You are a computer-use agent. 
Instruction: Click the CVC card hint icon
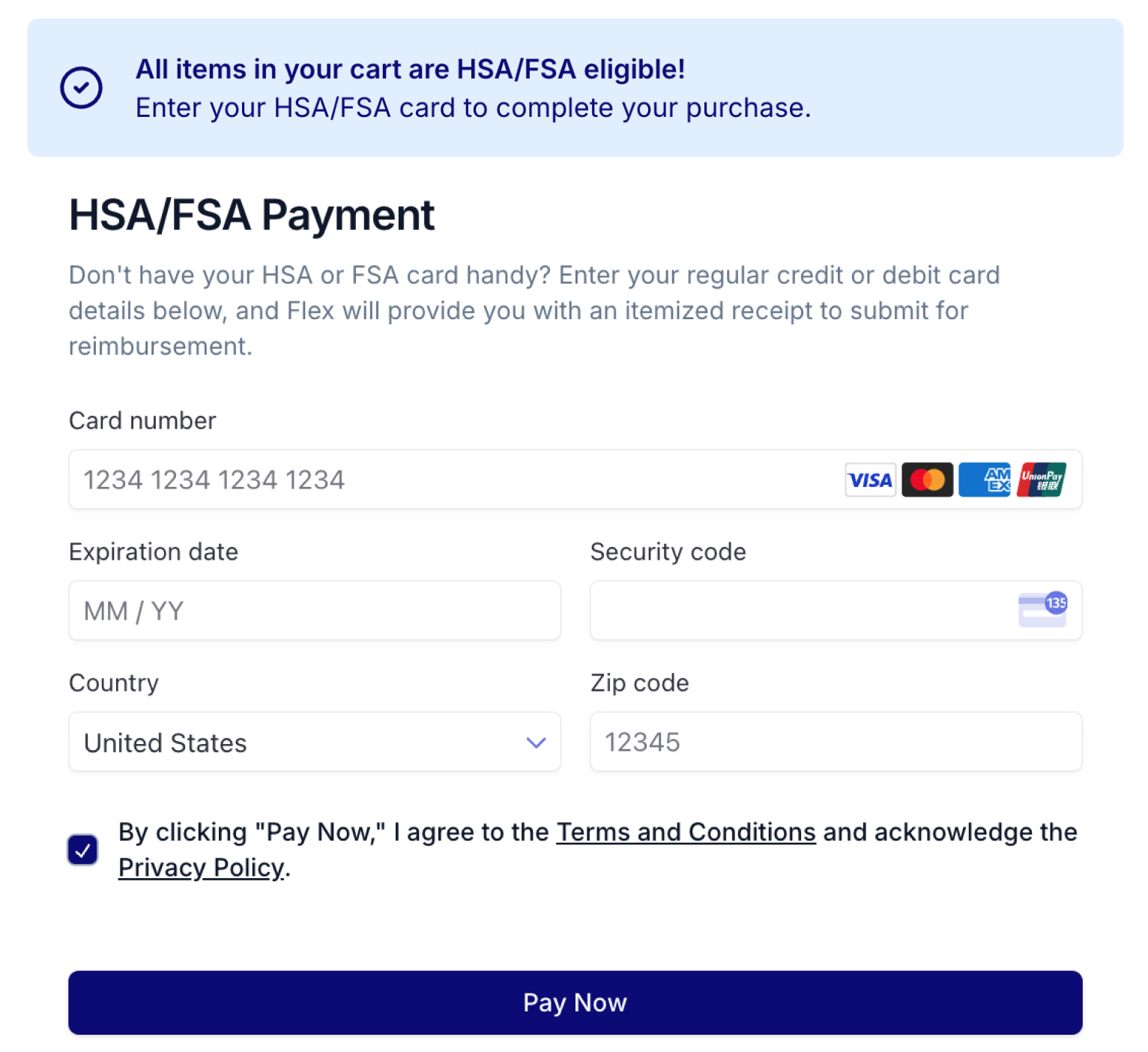click(1042, 610)
